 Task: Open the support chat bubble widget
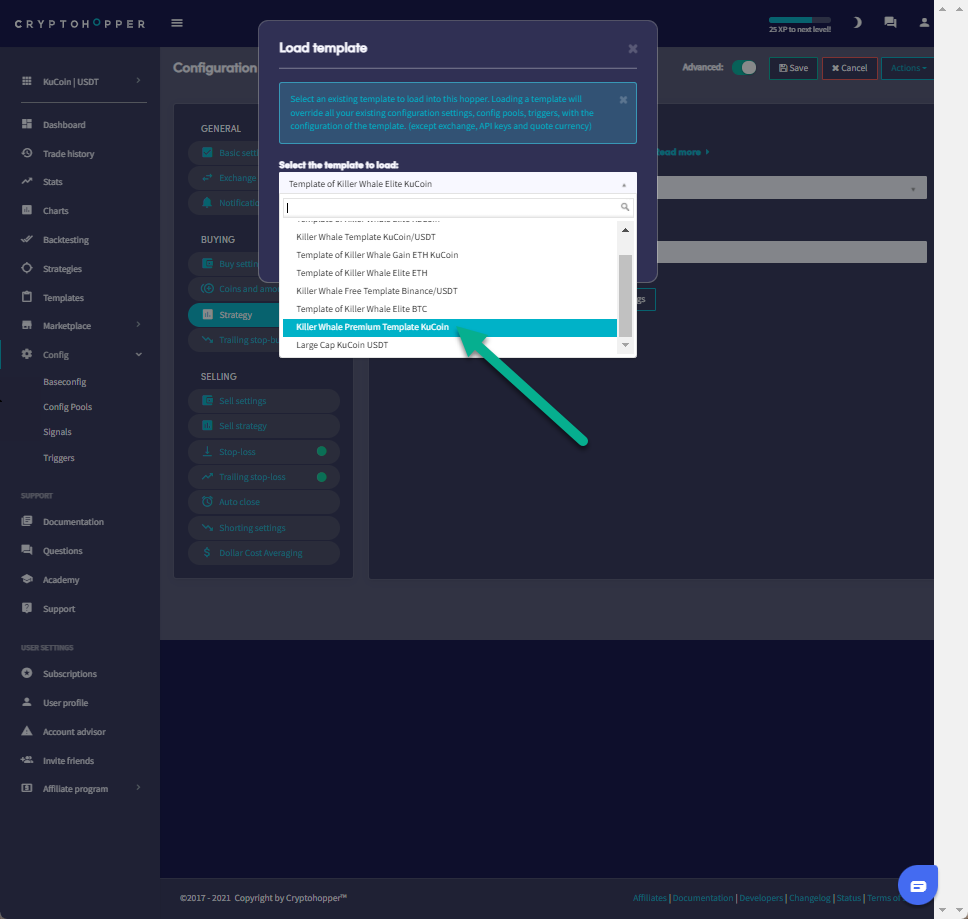(x=918, y=885)
